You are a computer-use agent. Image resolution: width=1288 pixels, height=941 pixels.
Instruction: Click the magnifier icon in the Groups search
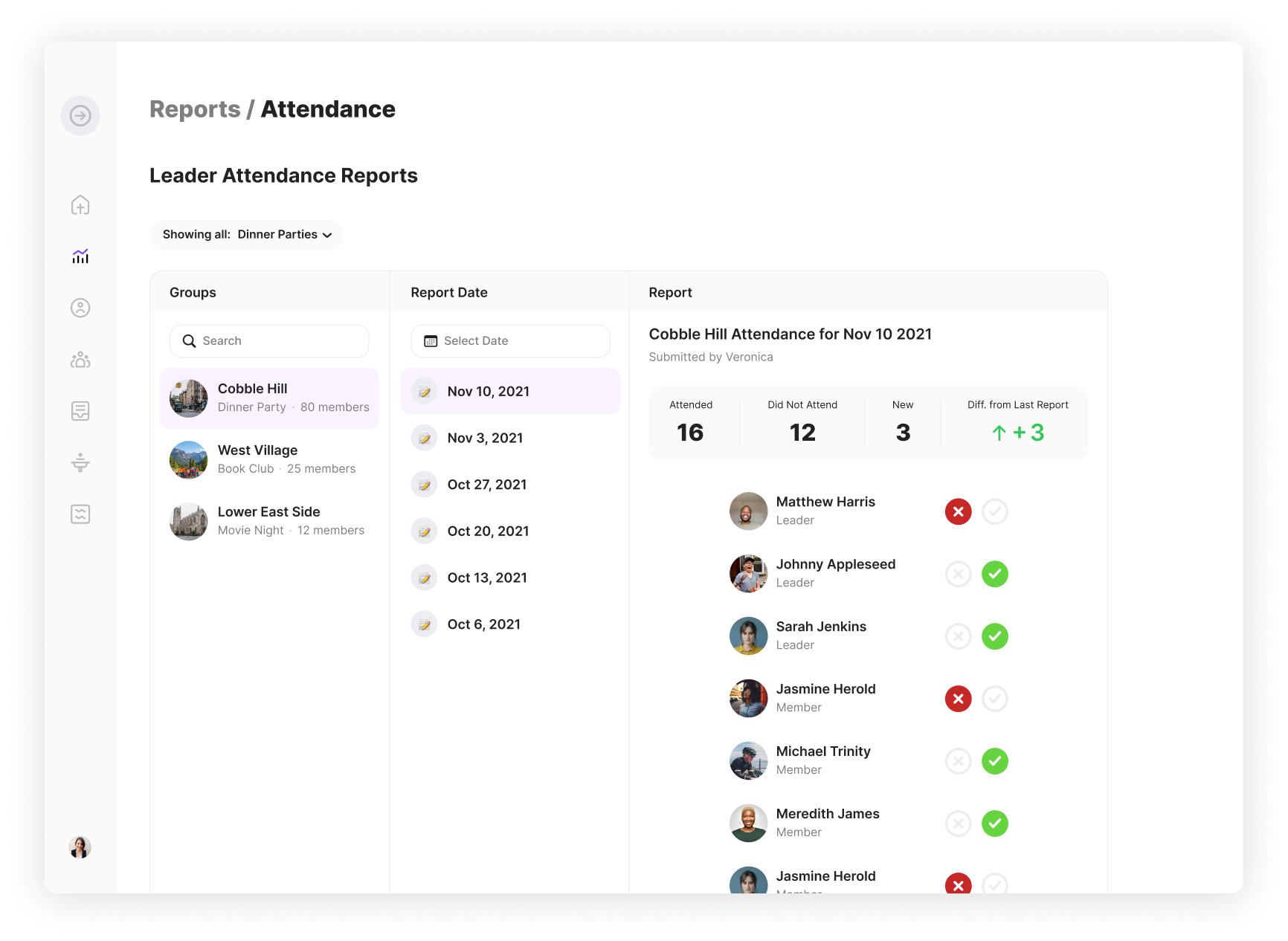pyautogui.click(x=190, y=340)
